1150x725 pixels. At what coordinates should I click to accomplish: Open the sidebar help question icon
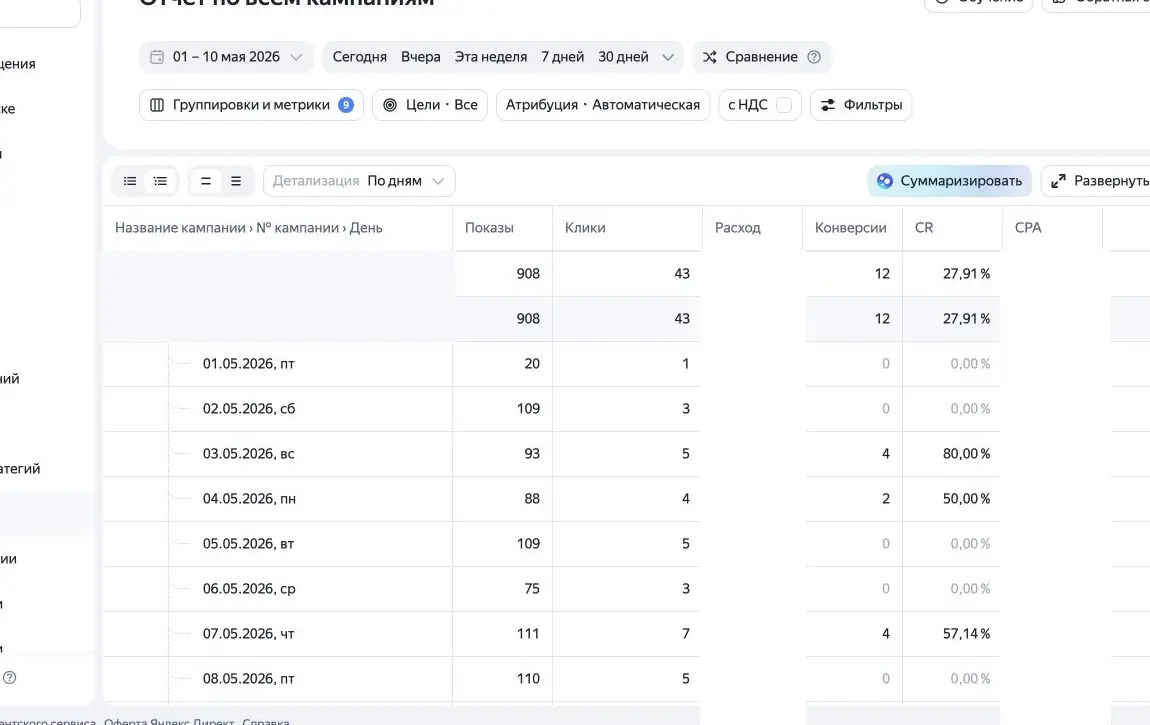9,677
